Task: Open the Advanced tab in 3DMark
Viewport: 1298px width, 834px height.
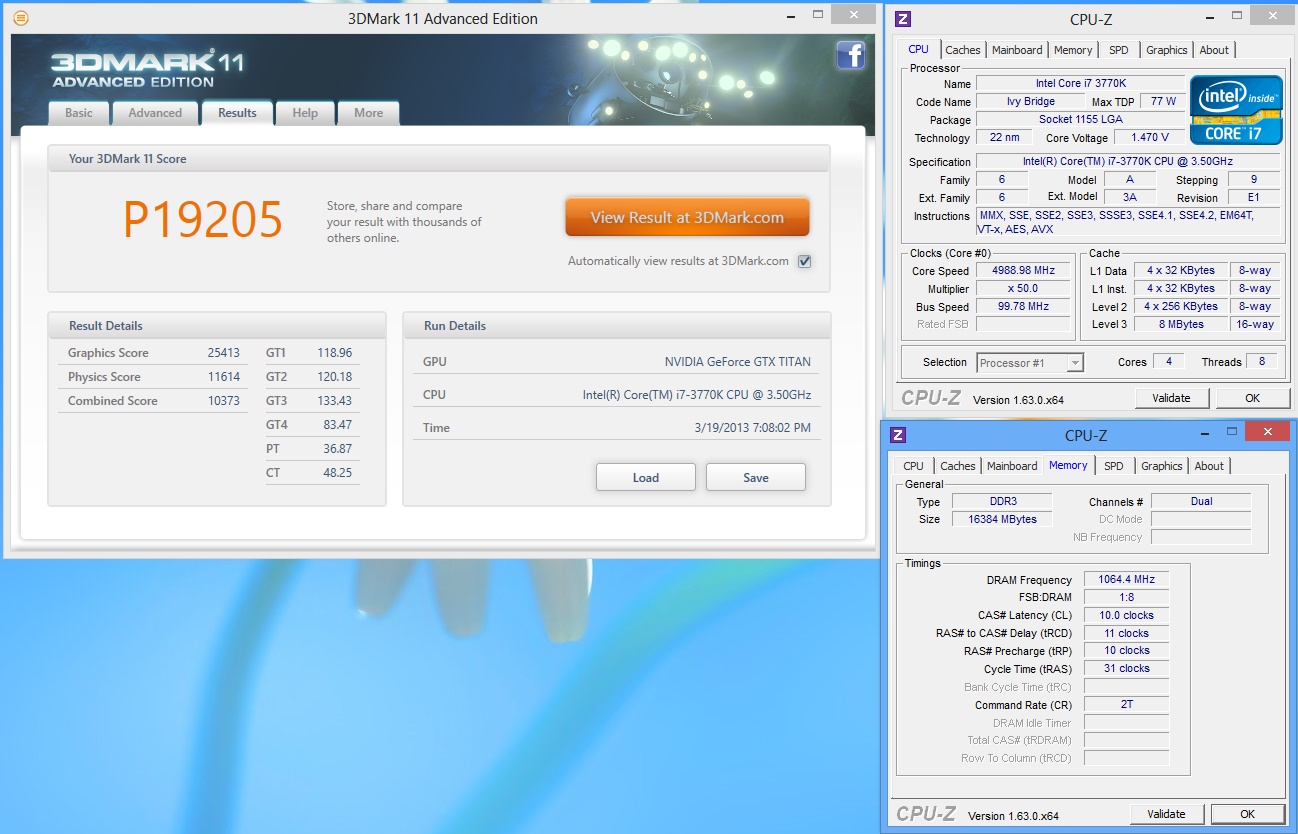Action: [155, 113]
